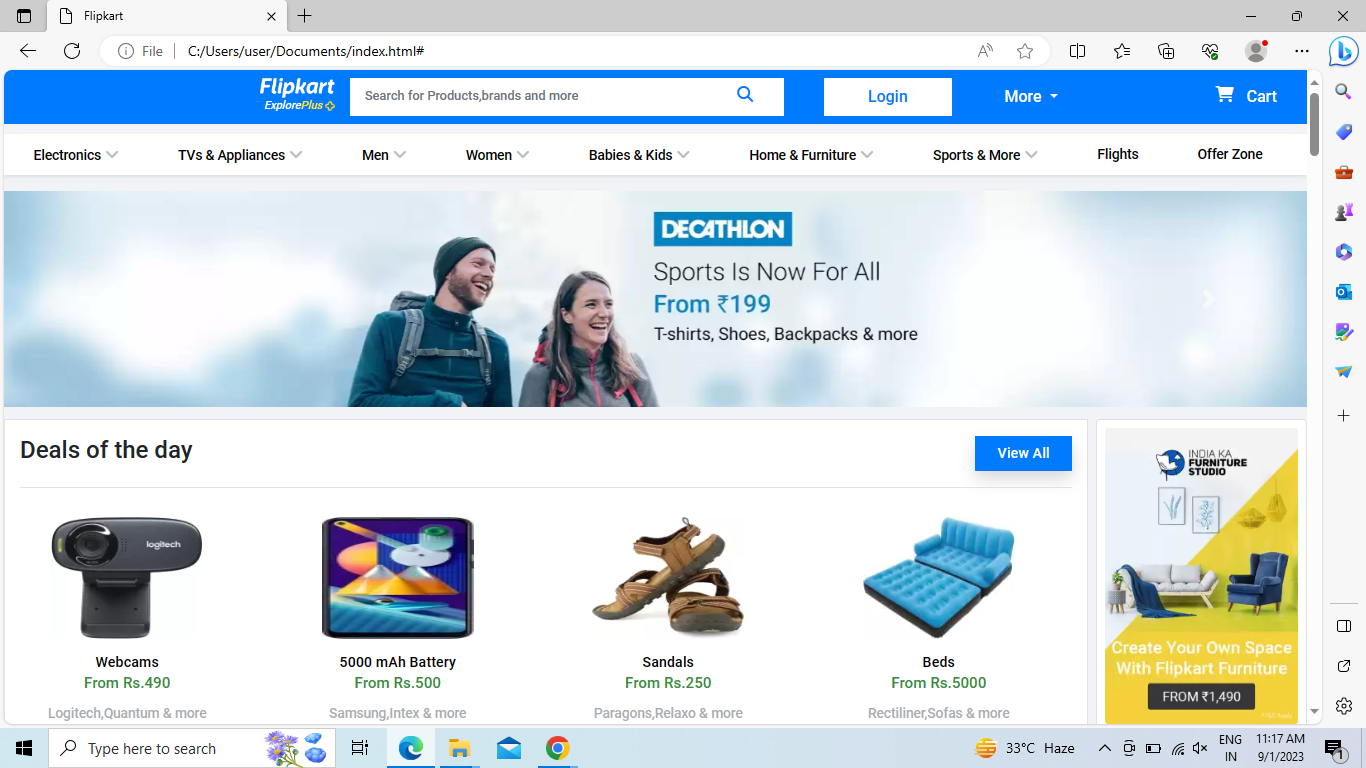Add page to favorites with star icon

tap(1025, 51)
